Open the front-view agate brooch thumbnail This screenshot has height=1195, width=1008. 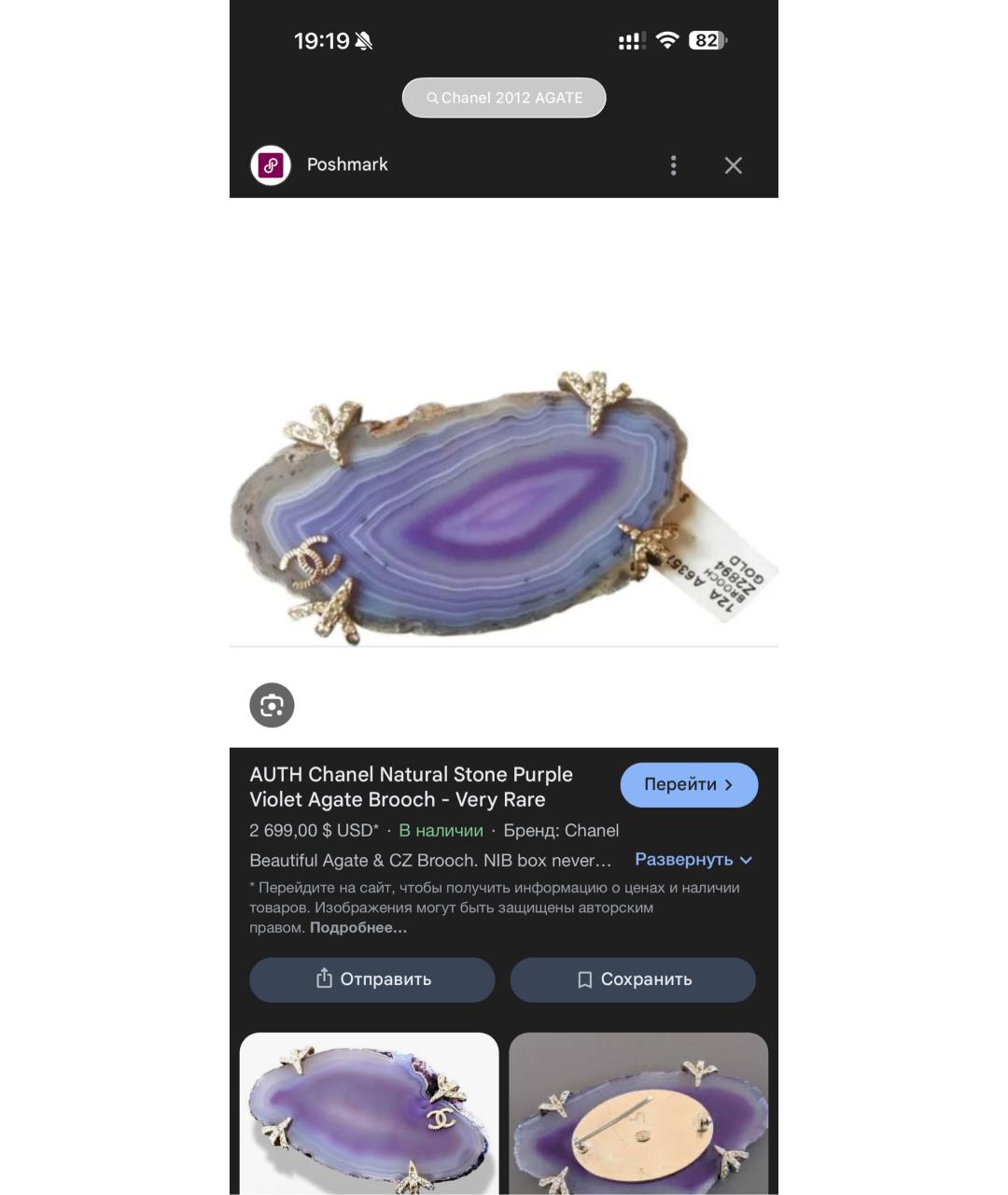pos(370,1113)
